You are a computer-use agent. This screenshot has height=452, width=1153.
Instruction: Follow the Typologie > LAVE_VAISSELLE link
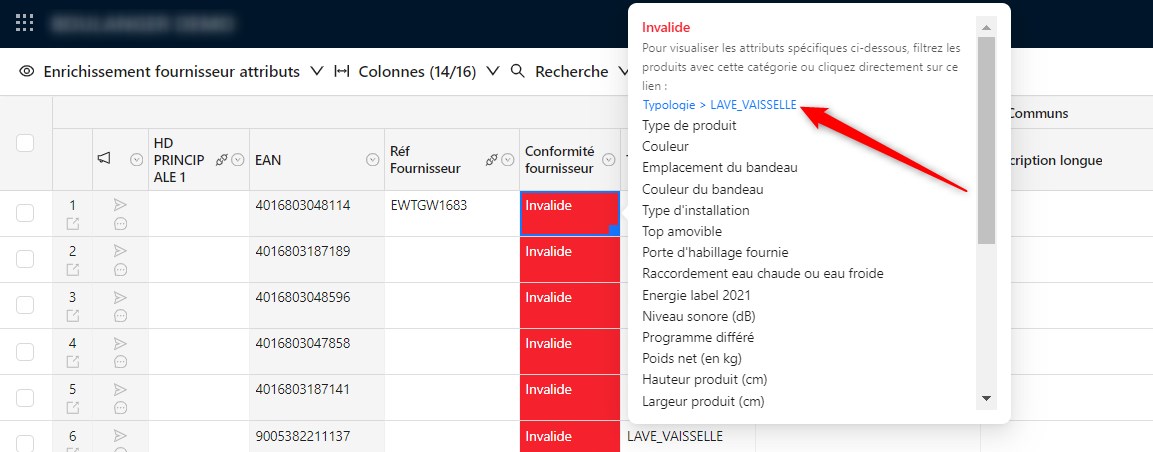pyautogui.click(x=719, y=104)
